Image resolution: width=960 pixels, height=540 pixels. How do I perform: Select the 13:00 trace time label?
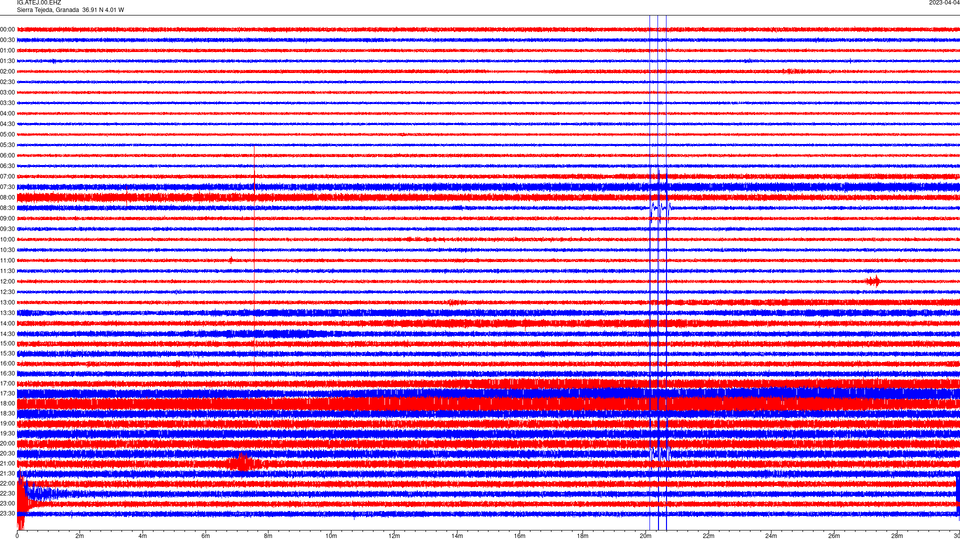coord(7,302)
